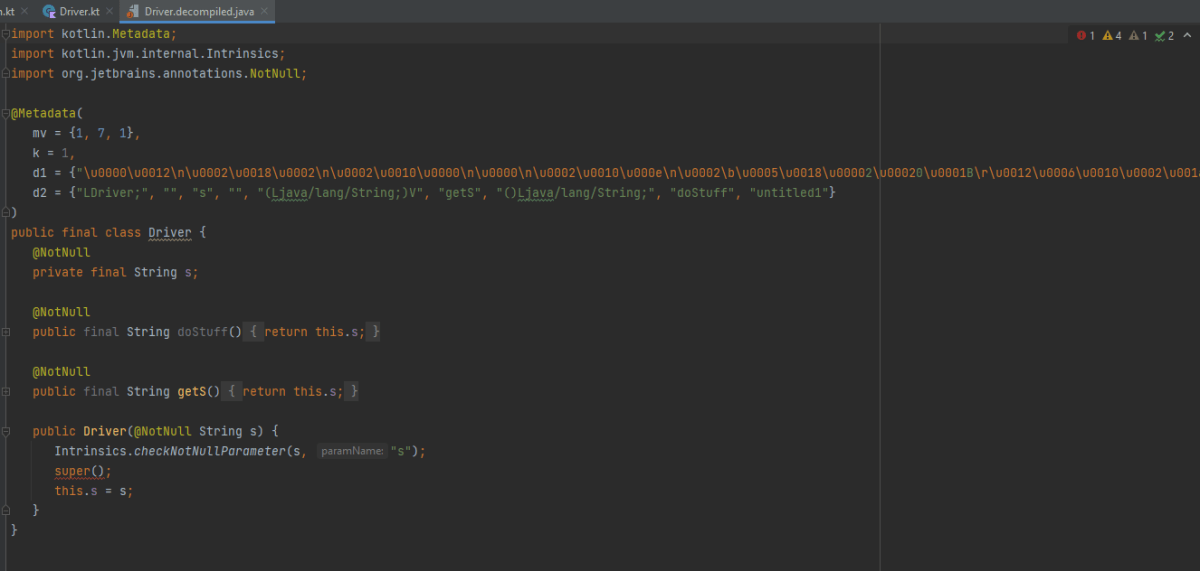Click the 'this.s = s;' assignment line
Viewport: 1200px width, 571px height.
pyautogui.click(x=94, y=491)
